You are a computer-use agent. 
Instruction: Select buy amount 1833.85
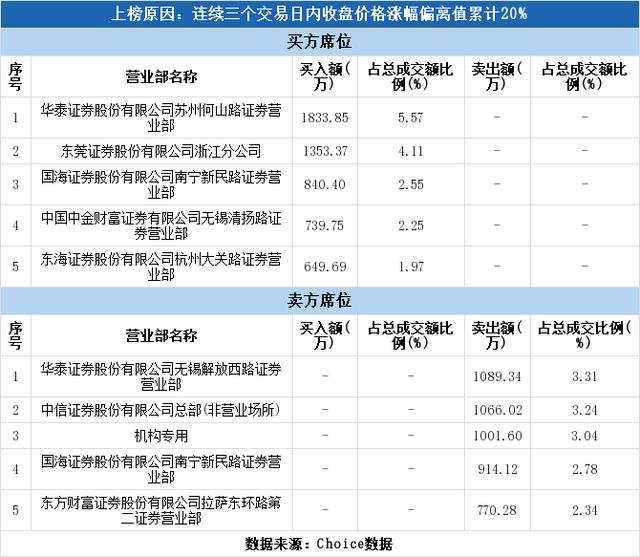point(325,118)
